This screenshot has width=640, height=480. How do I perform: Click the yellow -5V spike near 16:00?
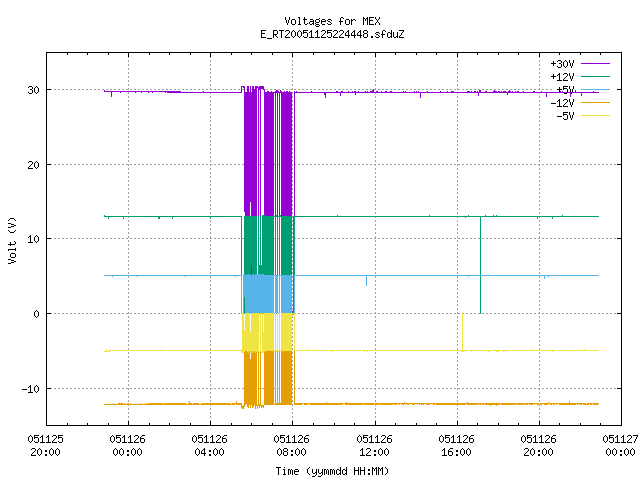click(x=462, y=332)
